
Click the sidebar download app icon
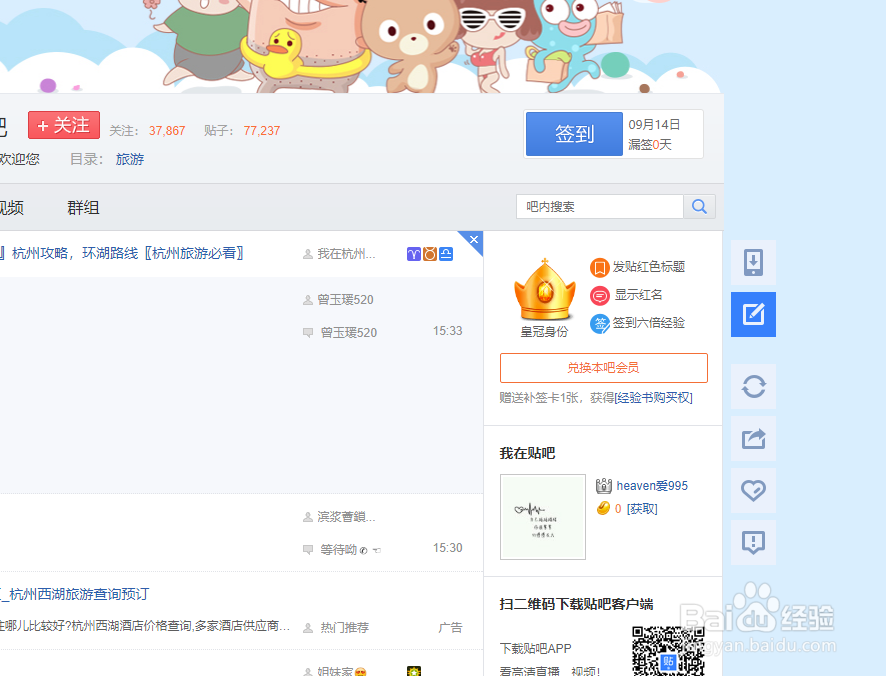(753, 263)
